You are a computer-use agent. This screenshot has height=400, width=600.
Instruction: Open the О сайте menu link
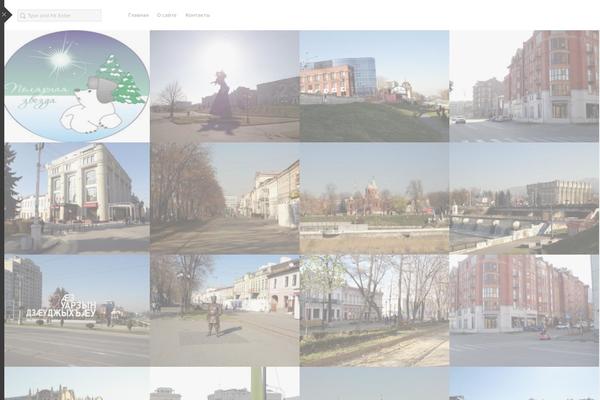coord(166,15)
